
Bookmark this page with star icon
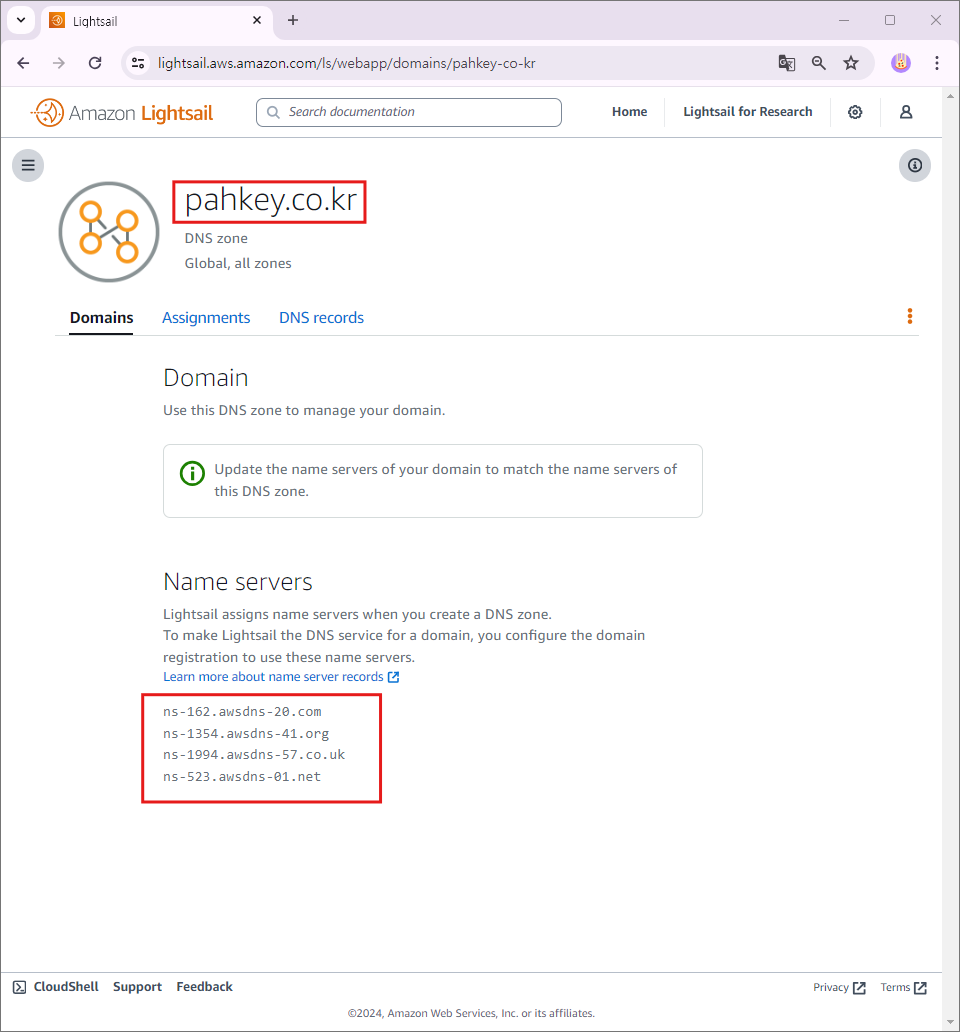[851, 63]
